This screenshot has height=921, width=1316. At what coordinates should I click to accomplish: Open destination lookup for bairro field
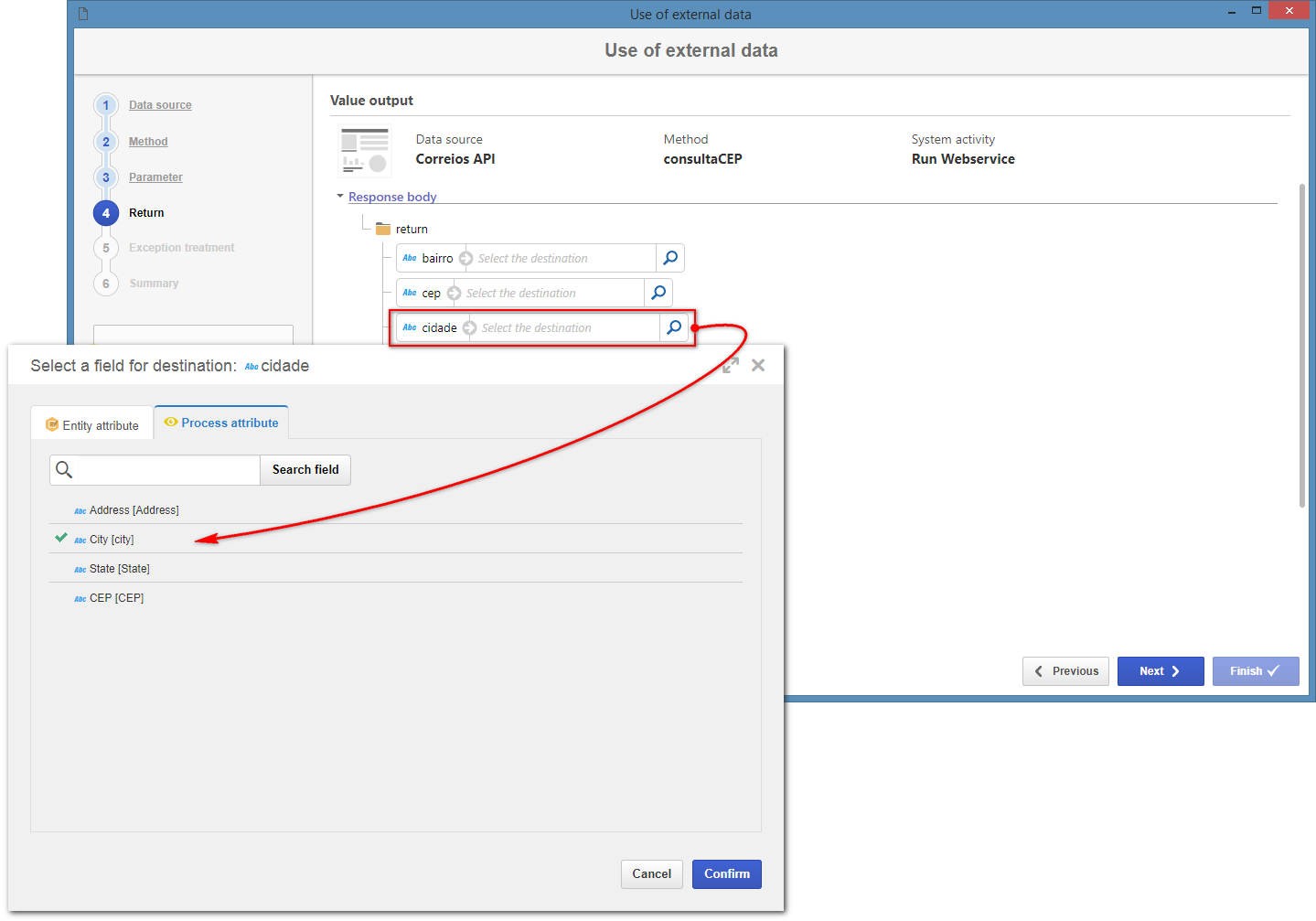tap(670, 258)
